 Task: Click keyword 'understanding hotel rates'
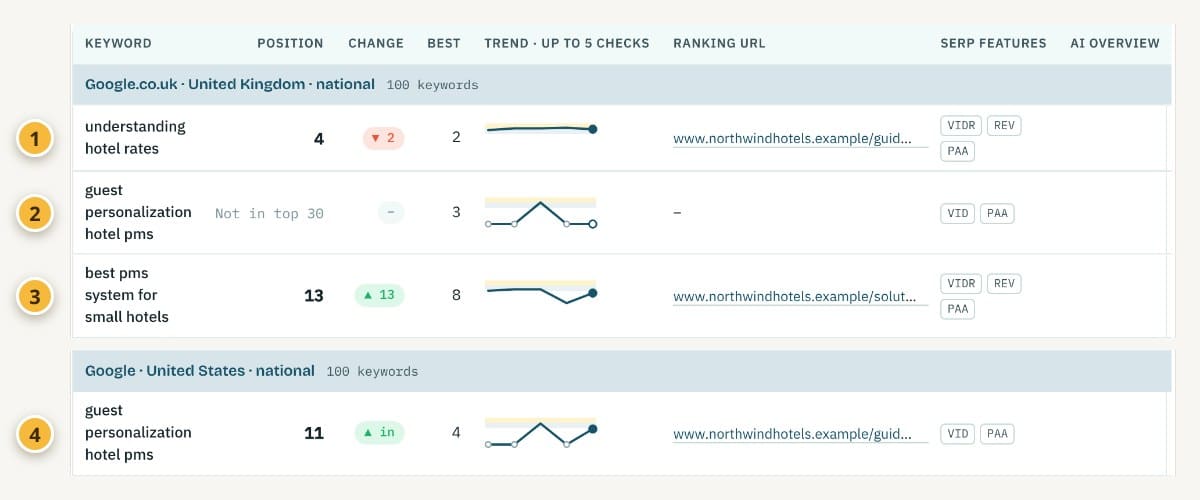click(135, 137)
